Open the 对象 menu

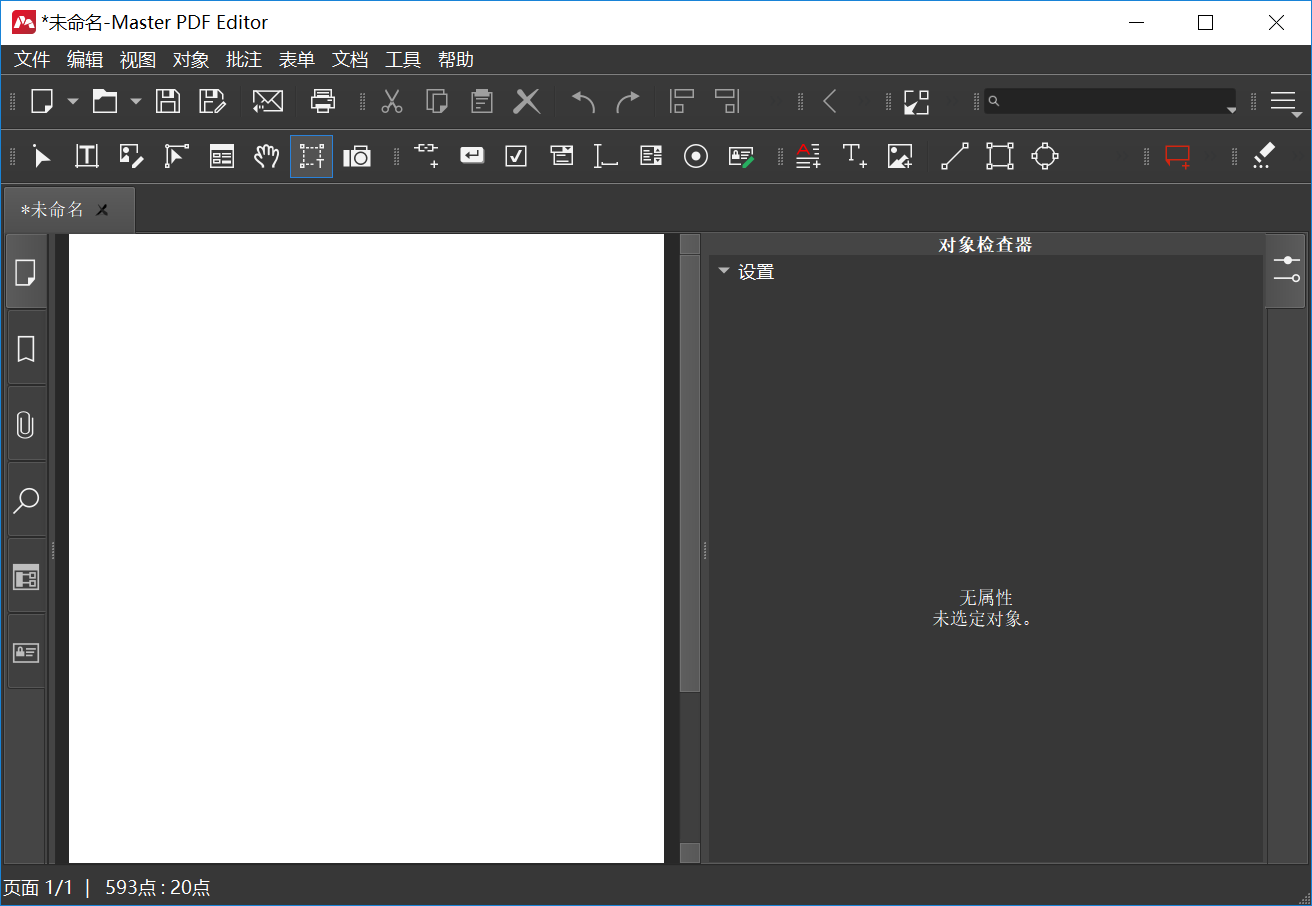[x=191, y=60]
